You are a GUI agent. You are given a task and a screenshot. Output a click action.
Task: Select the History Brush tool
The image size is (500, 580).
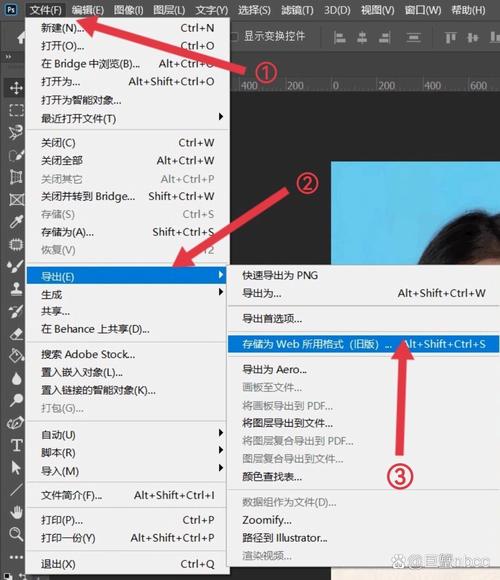point(16,311)
